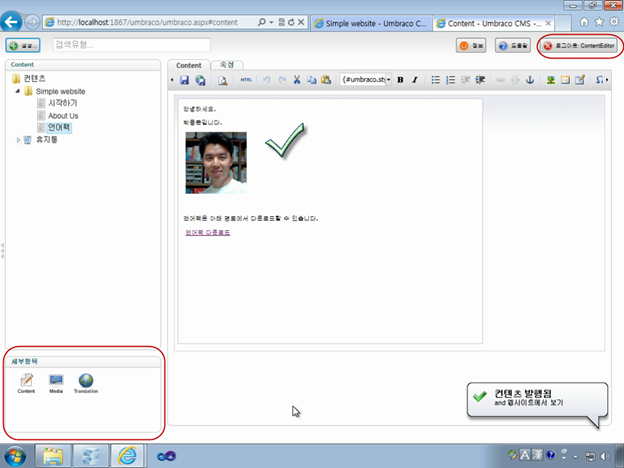This screenshot has width=624, height=468.
Task: Click the green create button
Action: click(23, 45)
